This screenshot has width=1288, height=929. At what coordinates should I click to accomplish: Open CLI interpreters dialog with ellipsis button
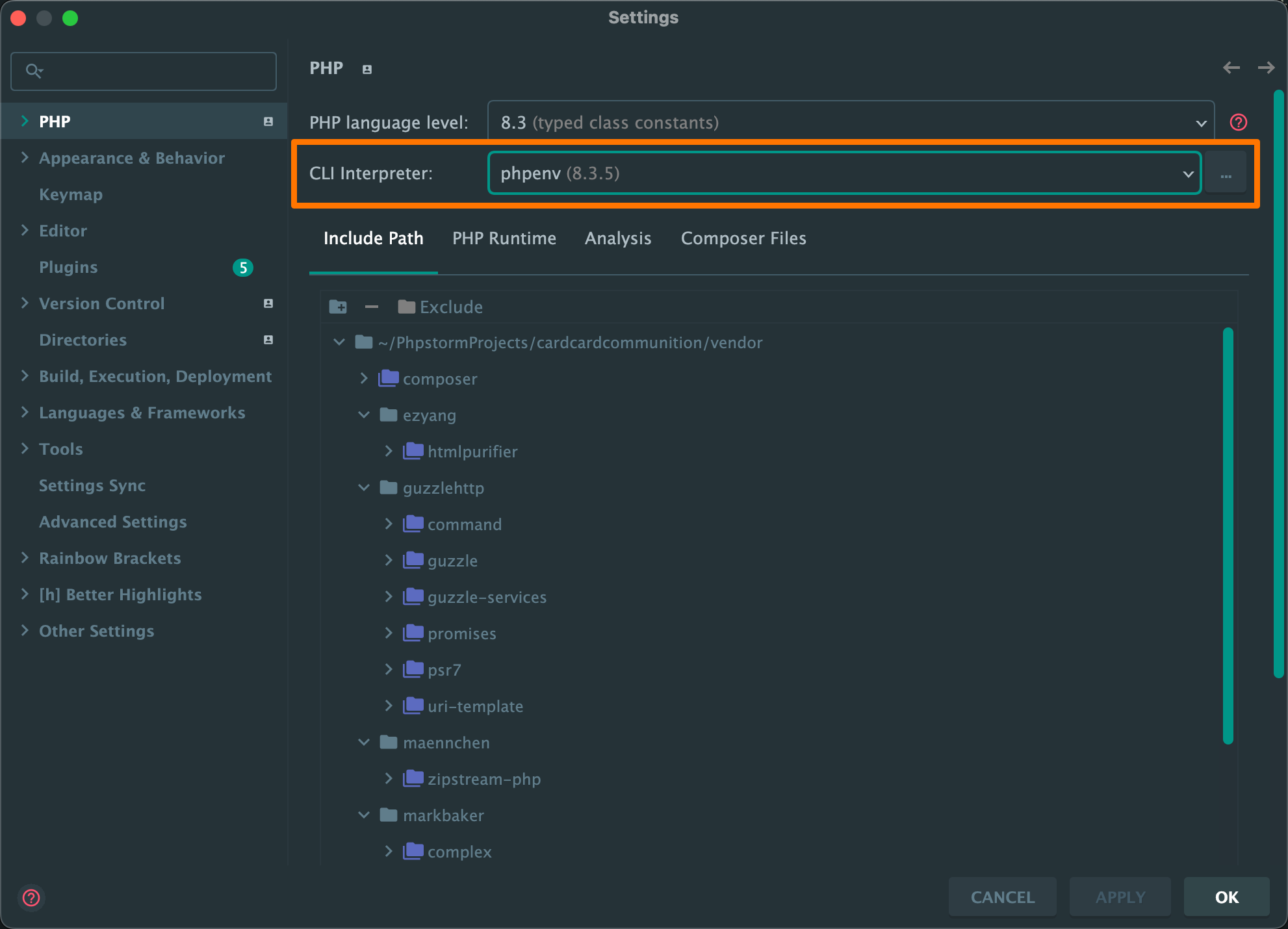(x=1226, y=174)
